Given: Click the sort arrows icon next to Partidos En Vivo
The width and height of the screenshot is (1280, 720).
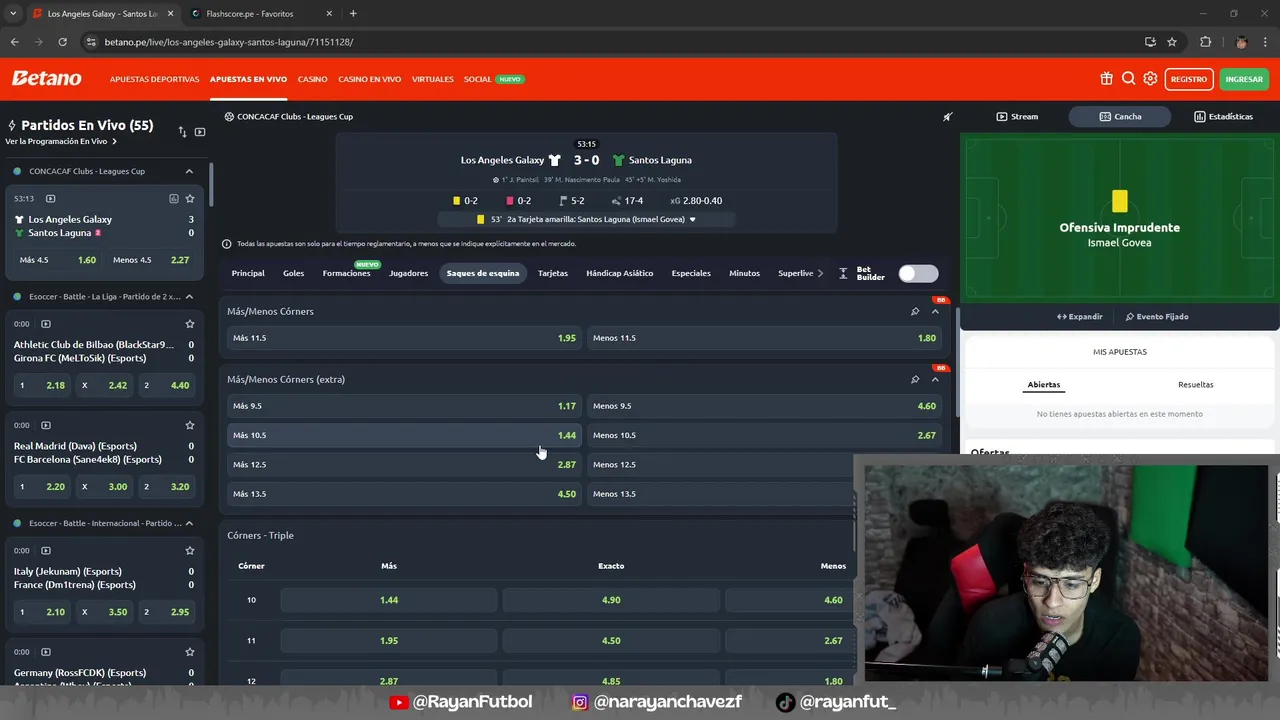Looking at the screenshot, I should [x=182, y=132].
